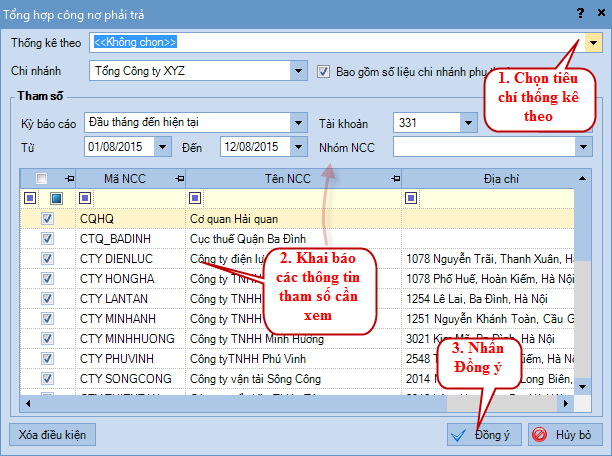Toggle 'Bao gồm số liệu chi nhánh' checkbox
Image resolution: width=612 pixels, height=456 pixels.
324,72
